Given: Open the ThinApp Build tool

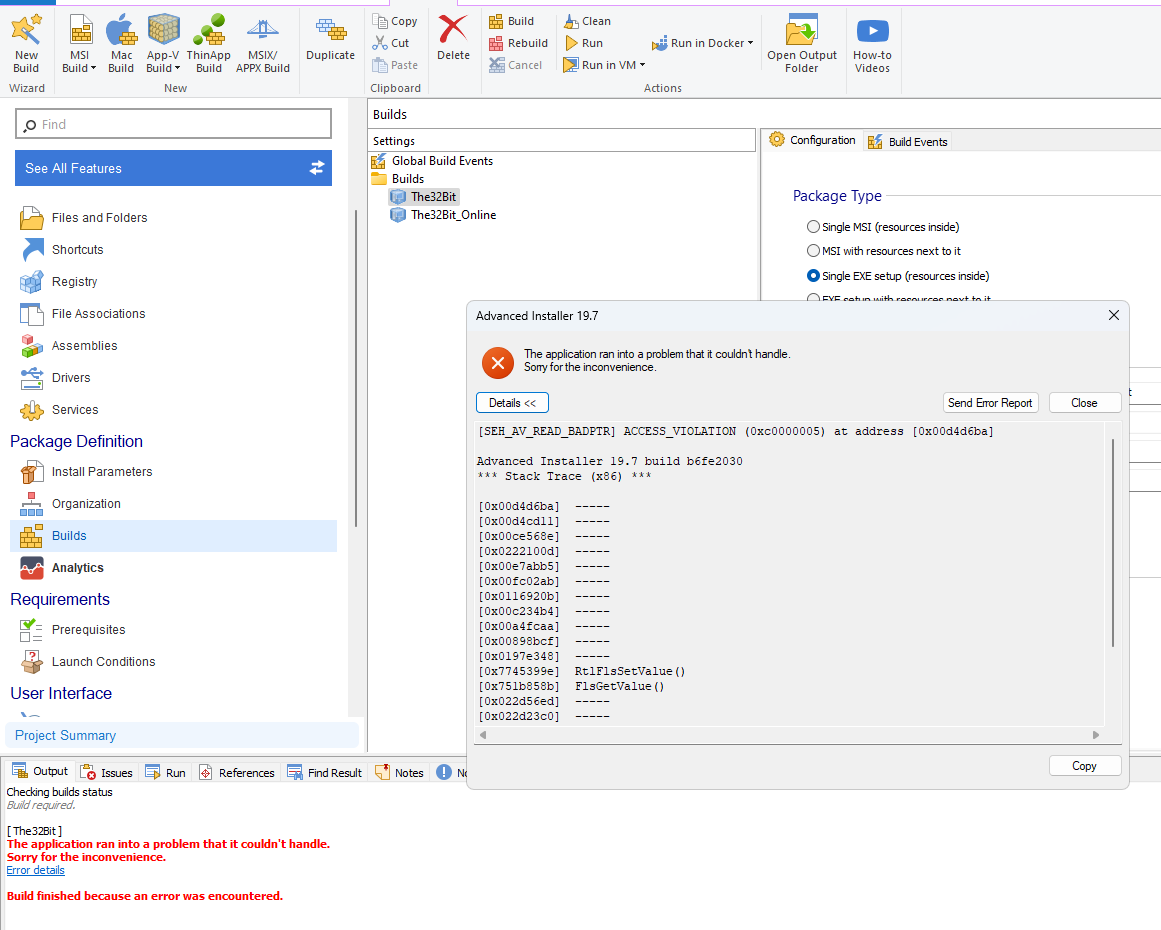Looking at the screenshot, I should pos(209,42).
